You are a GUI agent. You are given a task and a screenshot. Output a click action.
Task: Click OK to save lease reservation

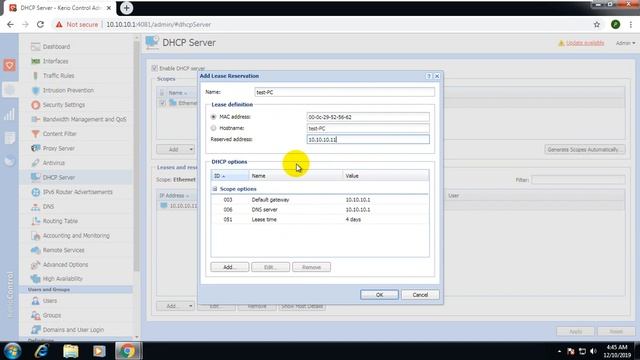[x=379, y=295]
